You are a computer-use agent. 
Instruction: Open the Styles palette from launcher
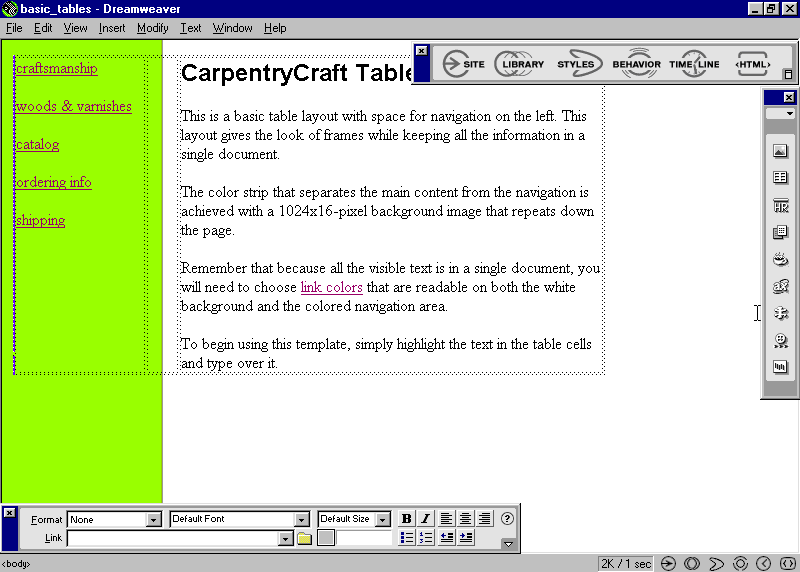coord(576,65)
